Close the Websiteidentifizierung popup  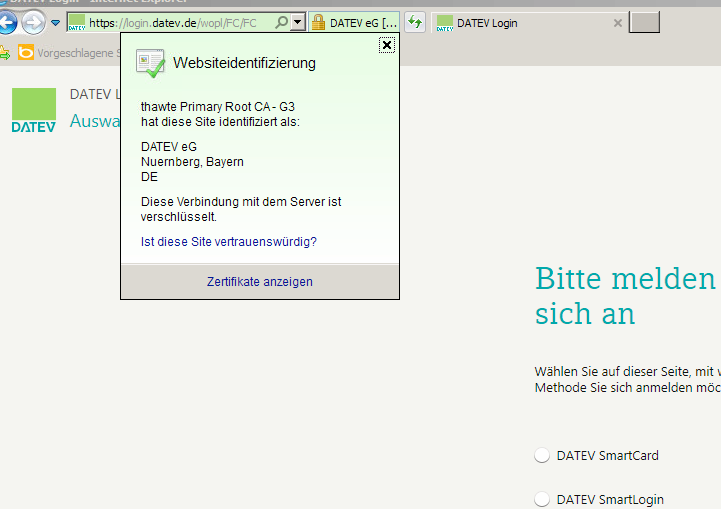tap(387, 45)
